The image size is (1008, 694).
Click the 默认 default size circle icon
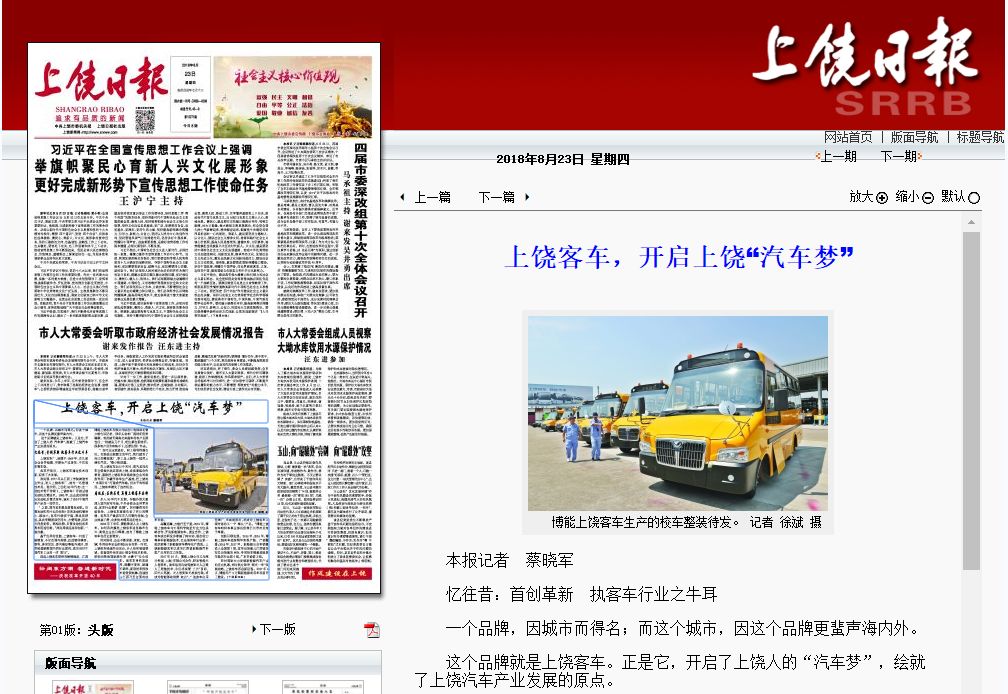coord(974,198)
